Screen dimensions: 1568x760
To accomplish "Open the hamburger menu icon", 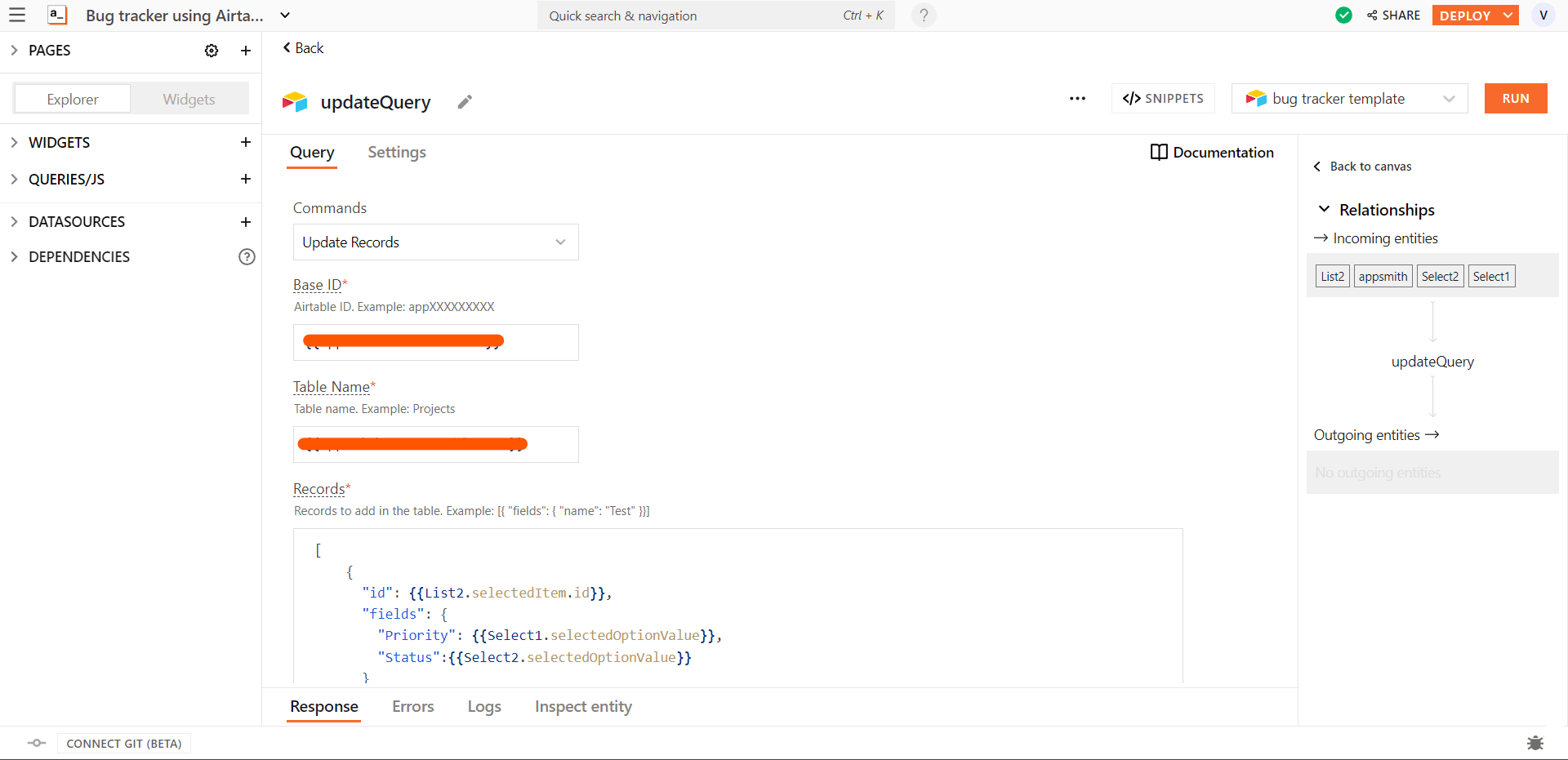I will (x=17, y=15).
